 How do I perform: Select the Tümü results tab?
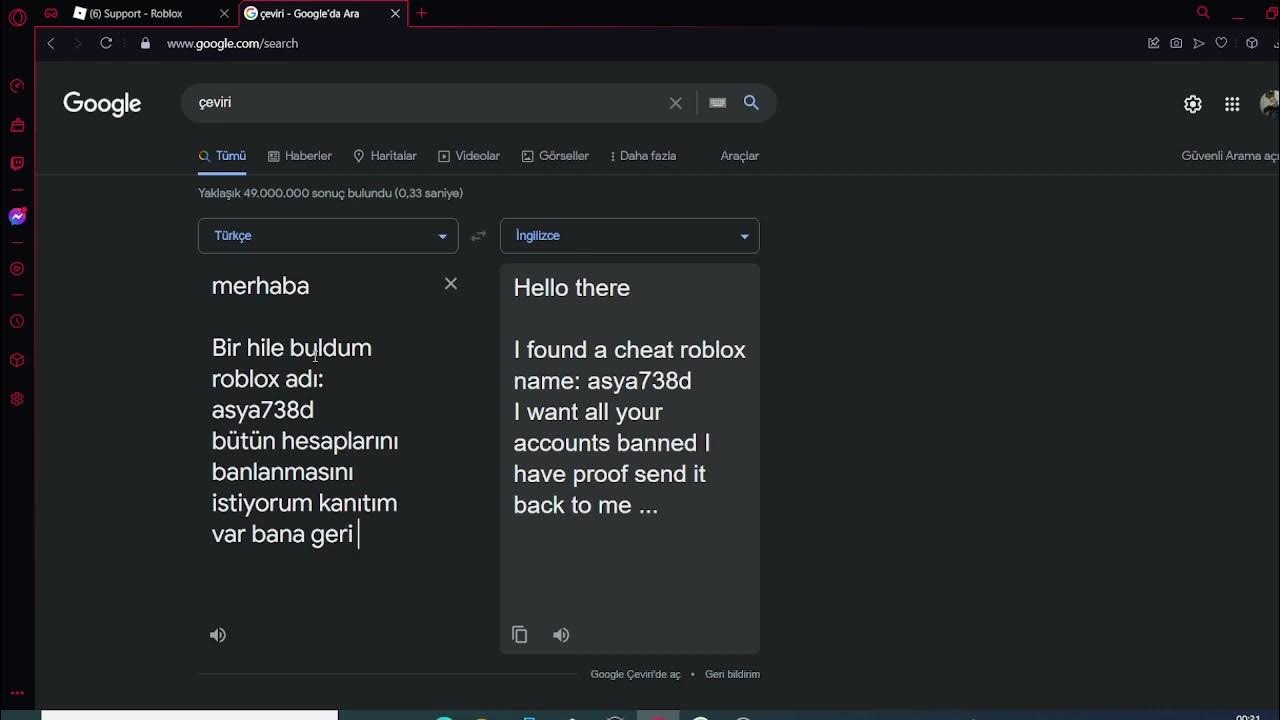pyautogui.click(x=222, y=156)
